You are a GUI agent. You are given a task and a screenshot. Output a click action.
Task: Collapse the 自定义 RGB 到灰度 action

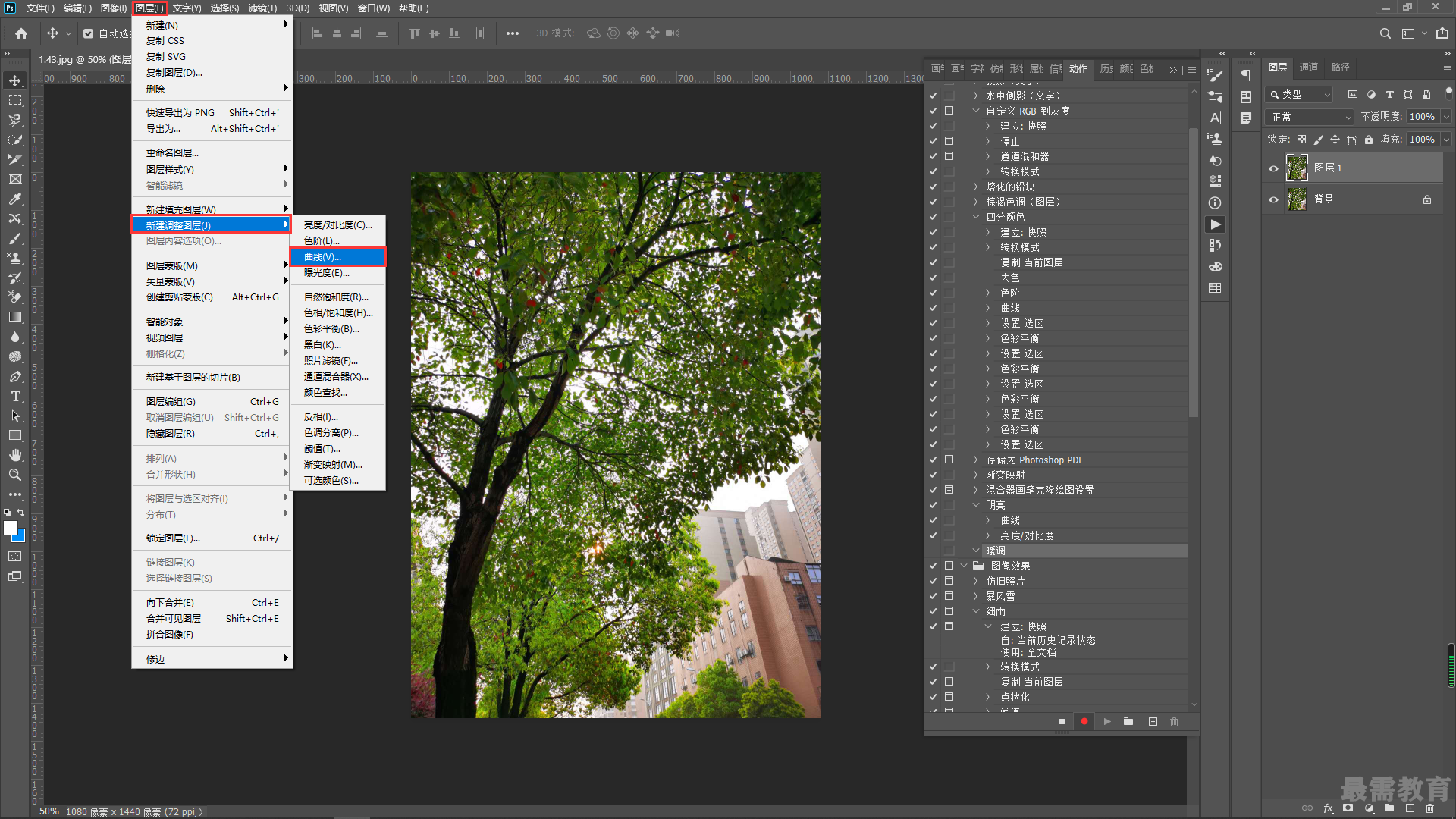[976, 111]
